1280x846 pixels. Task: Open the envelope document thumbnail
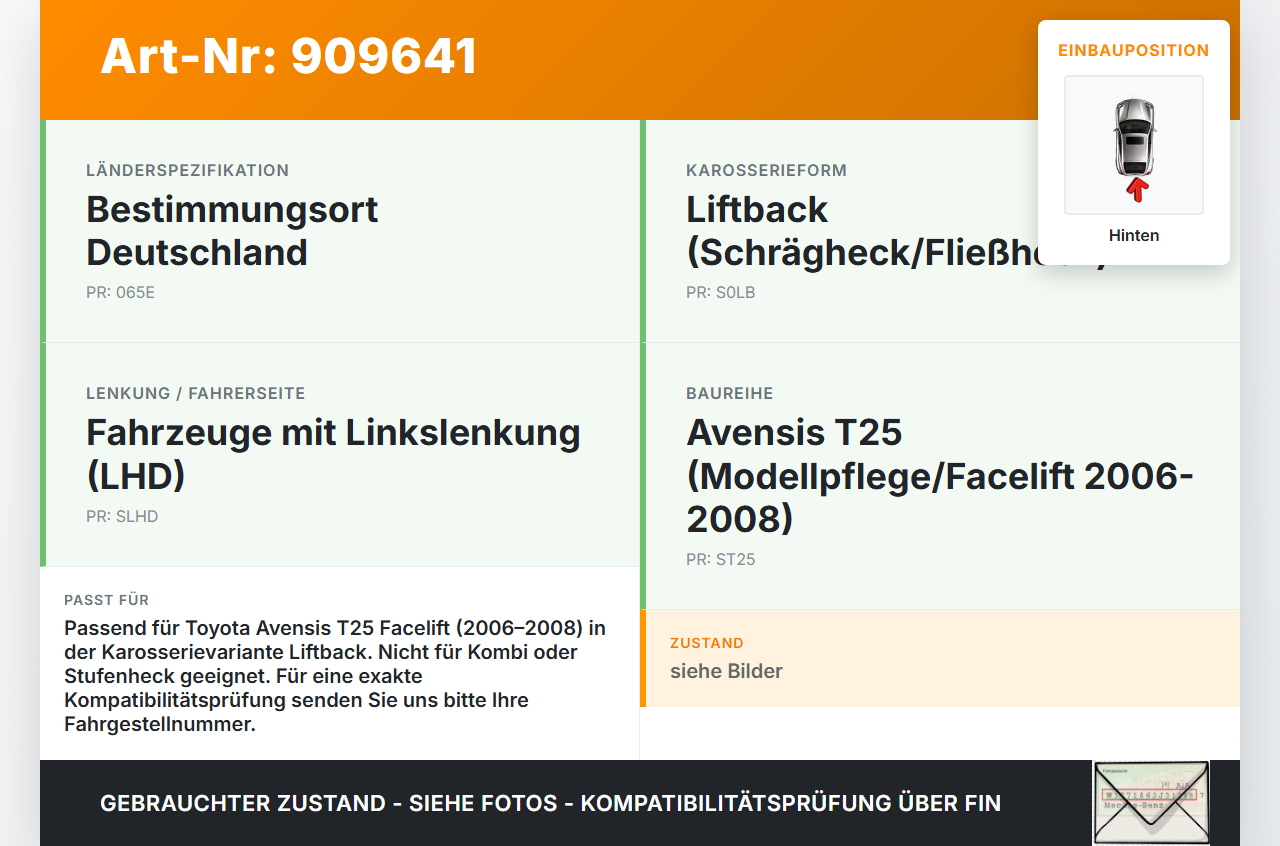1151,803
